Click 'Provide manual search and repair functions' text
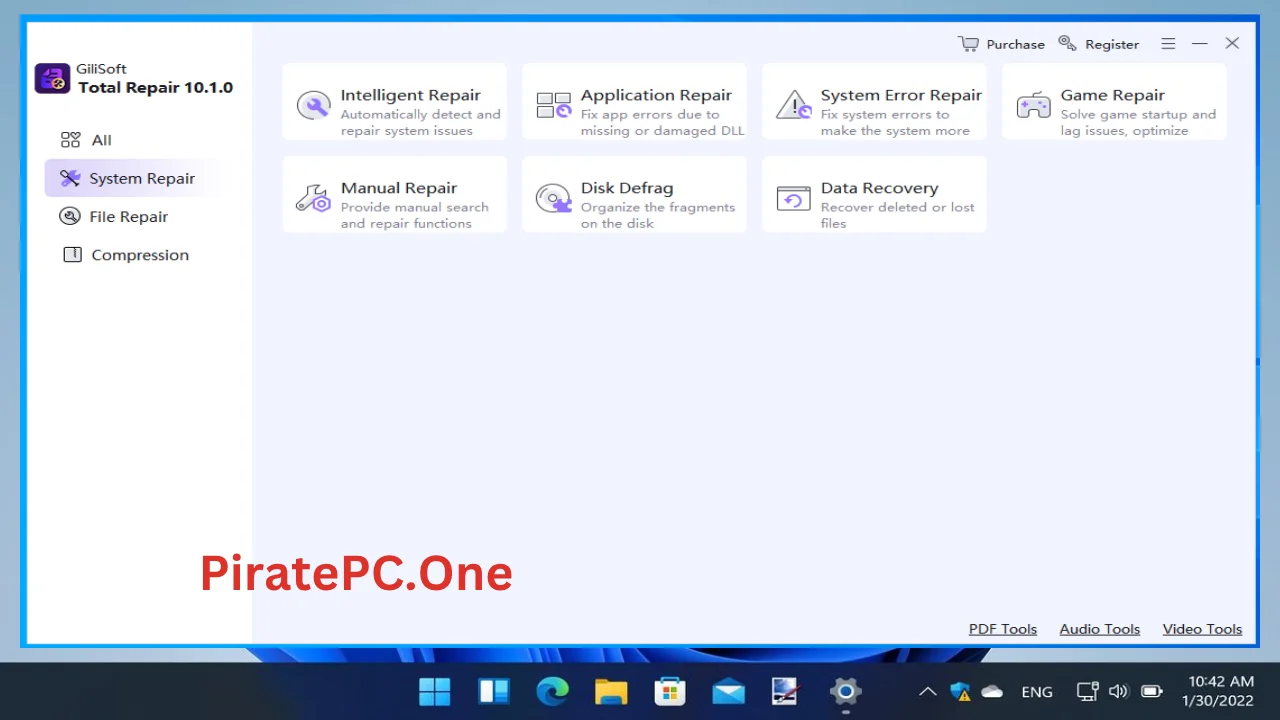1280x720 pixels. click(414, 215)
